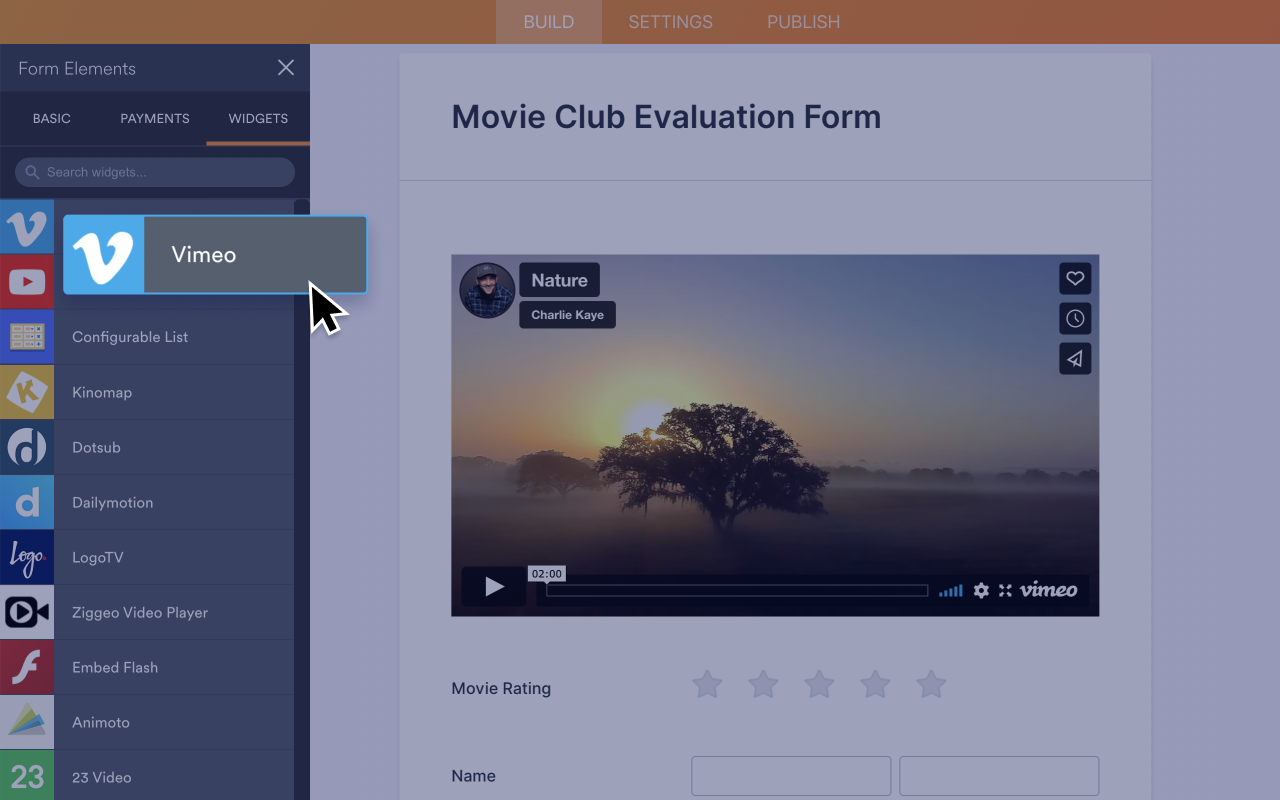Select the 23 Video widget
The width and height of the screenshot is (1280, 800).
[102, 777]
